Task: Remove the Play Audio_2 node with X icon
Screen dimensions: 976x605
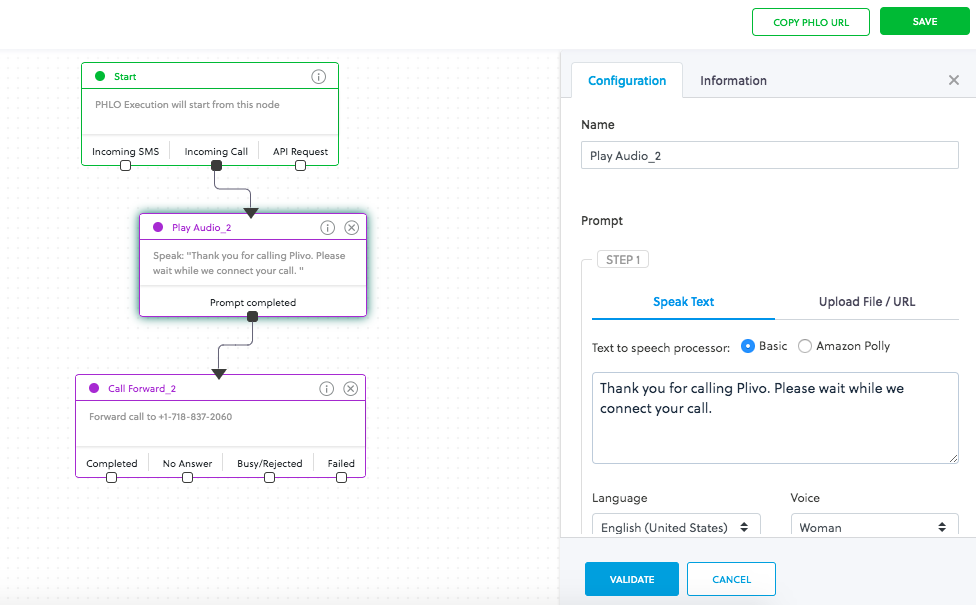Action: [x=351, y=228]
